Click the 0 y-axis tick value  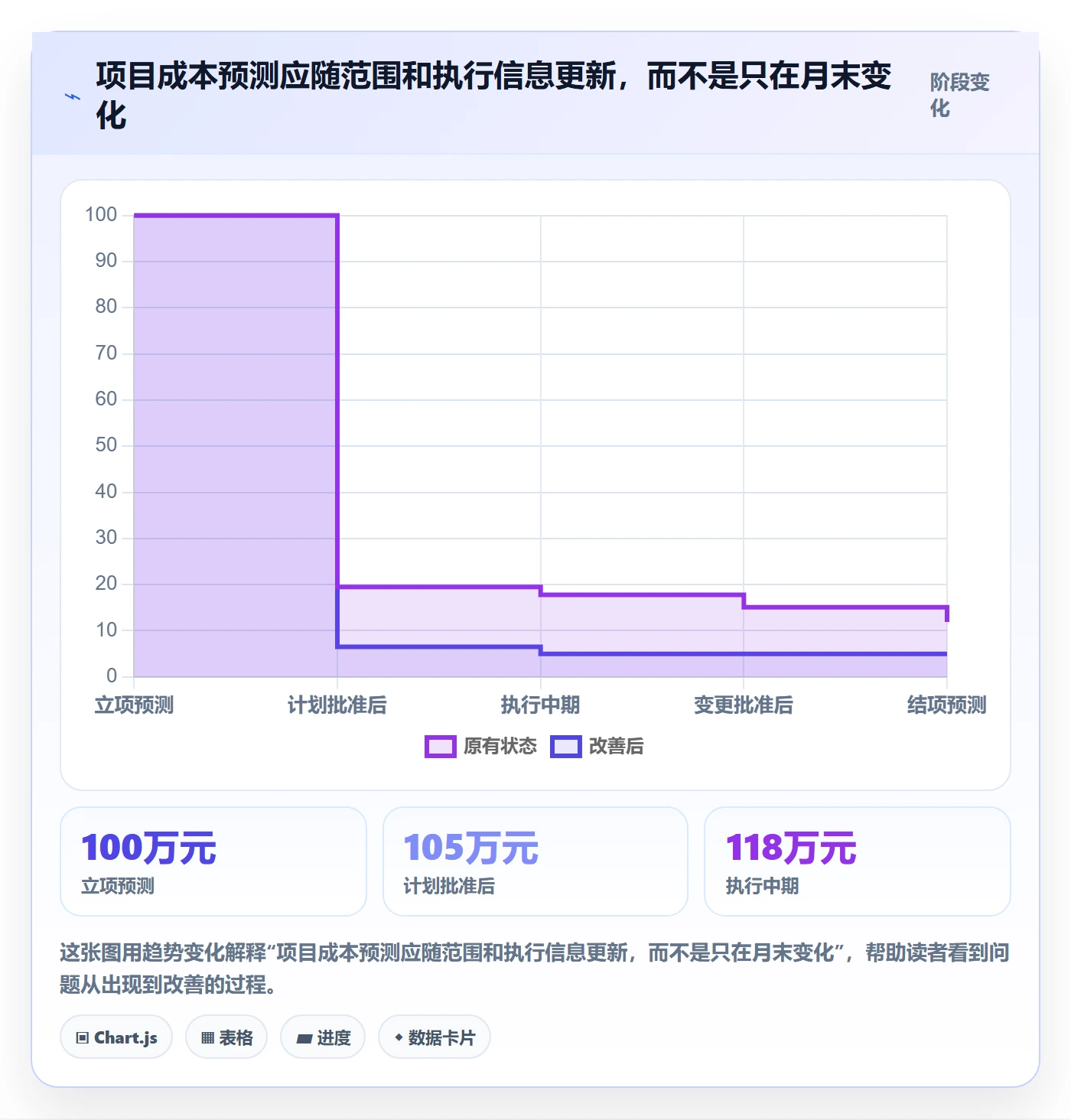[x=112, y=676]
